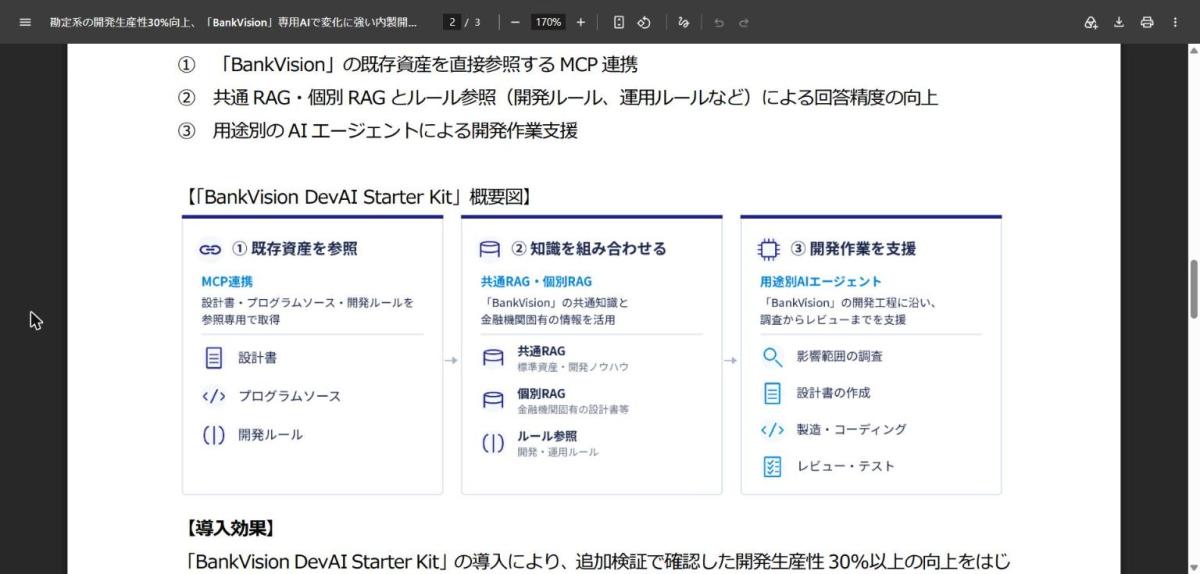Click the heading ② 知識を組み合わせる
Screen dimensions: 1200x574
point(589,249)
